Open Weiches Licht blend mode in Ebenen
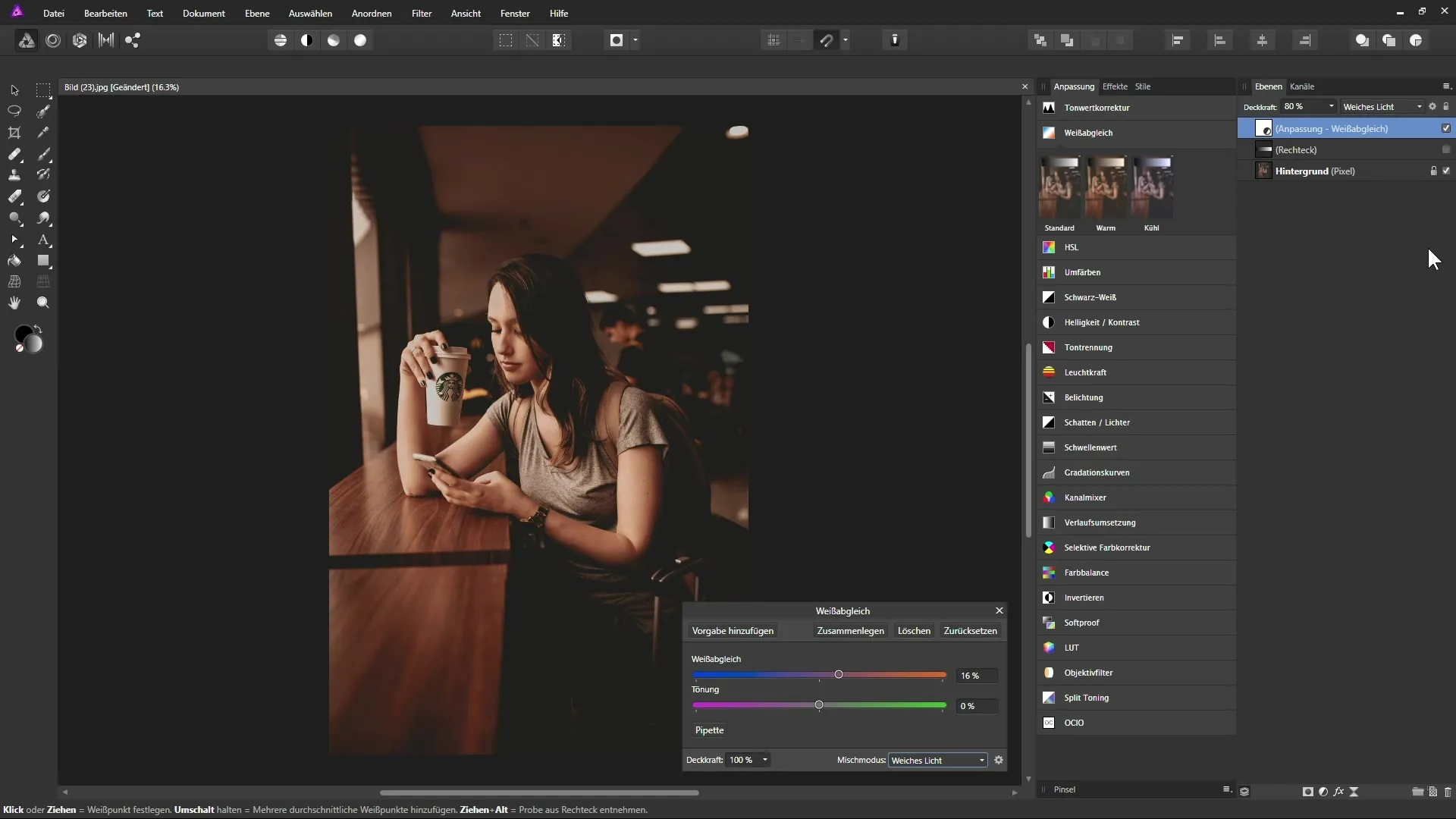Image resolution: width=1456 pixels, height=819 pixels. [1382, 107]
